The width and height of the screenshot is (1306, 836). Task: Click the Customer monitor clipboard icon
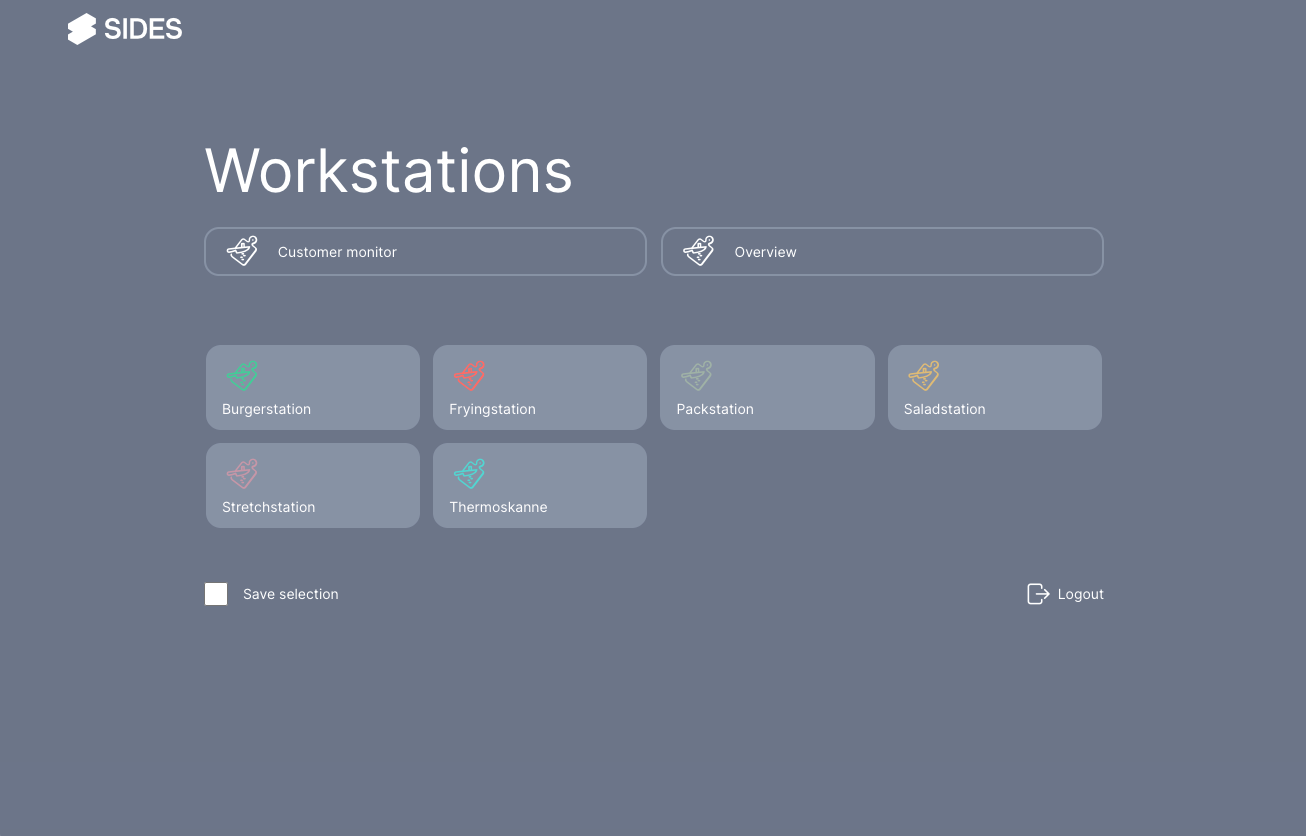pyautogui.click(x=242, y=251)
